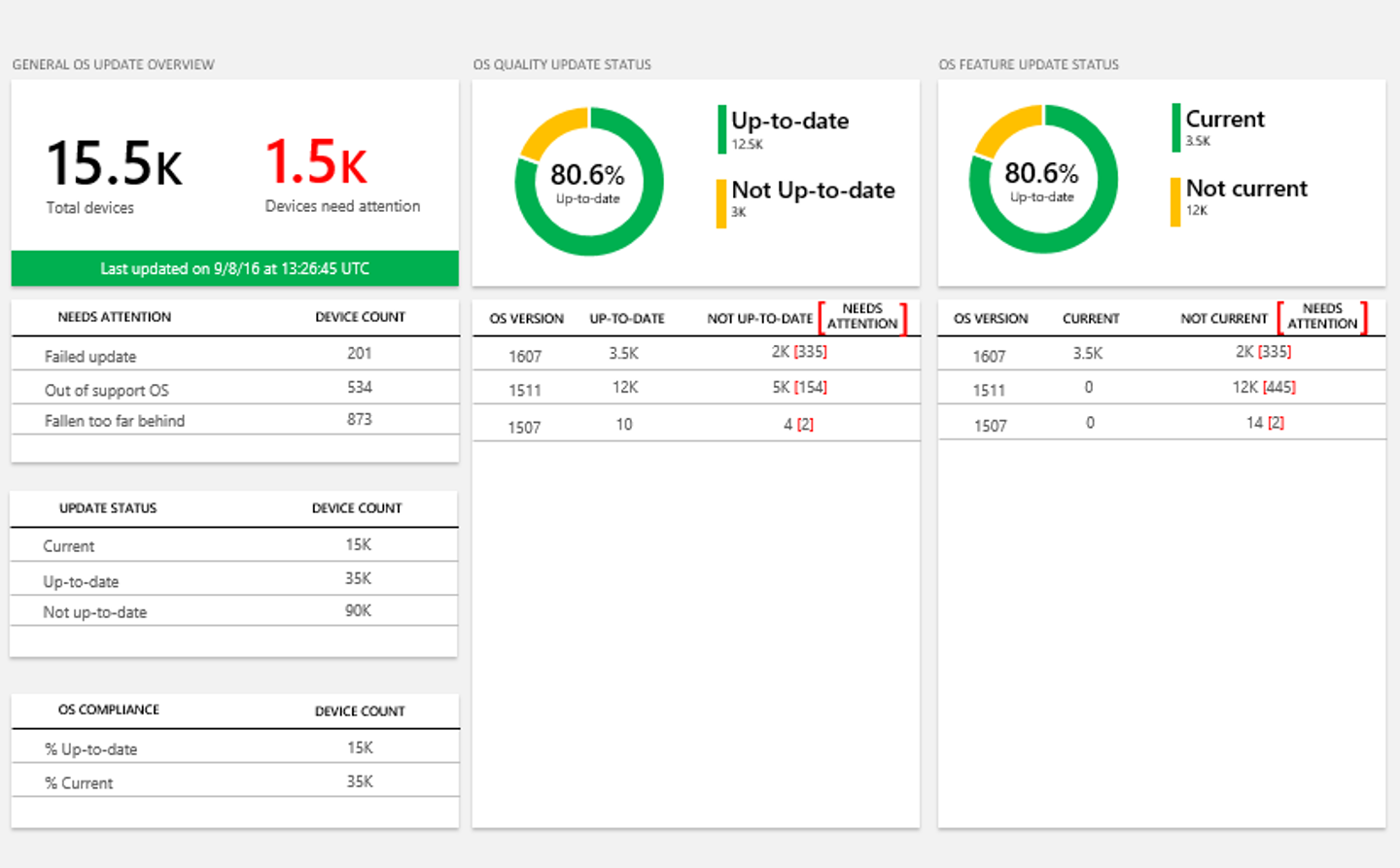The image size is (1400, 868).
Task: Click the OS COMPLIANCE column header
Action: (x=109, y=710)
